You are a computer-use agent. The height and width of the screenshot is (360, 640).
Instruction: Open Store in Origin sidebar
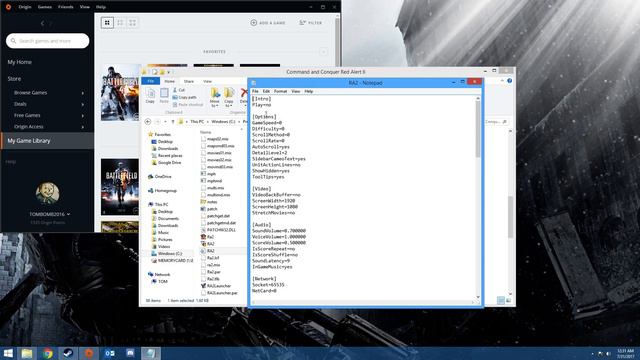click(14, 79)
